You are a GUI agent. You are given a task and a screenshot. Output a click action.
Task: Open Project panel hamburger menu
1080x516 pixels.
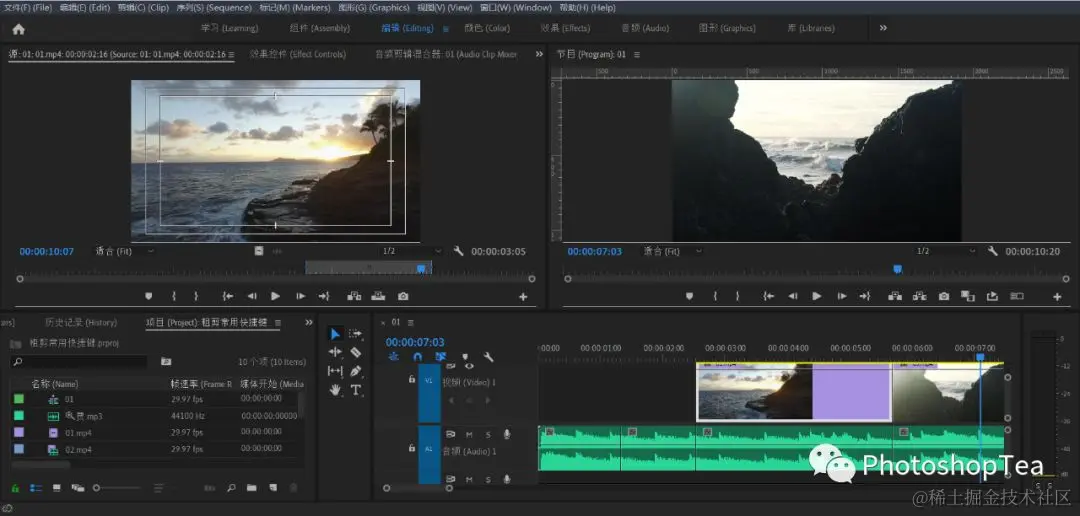[x=278, y=322]
